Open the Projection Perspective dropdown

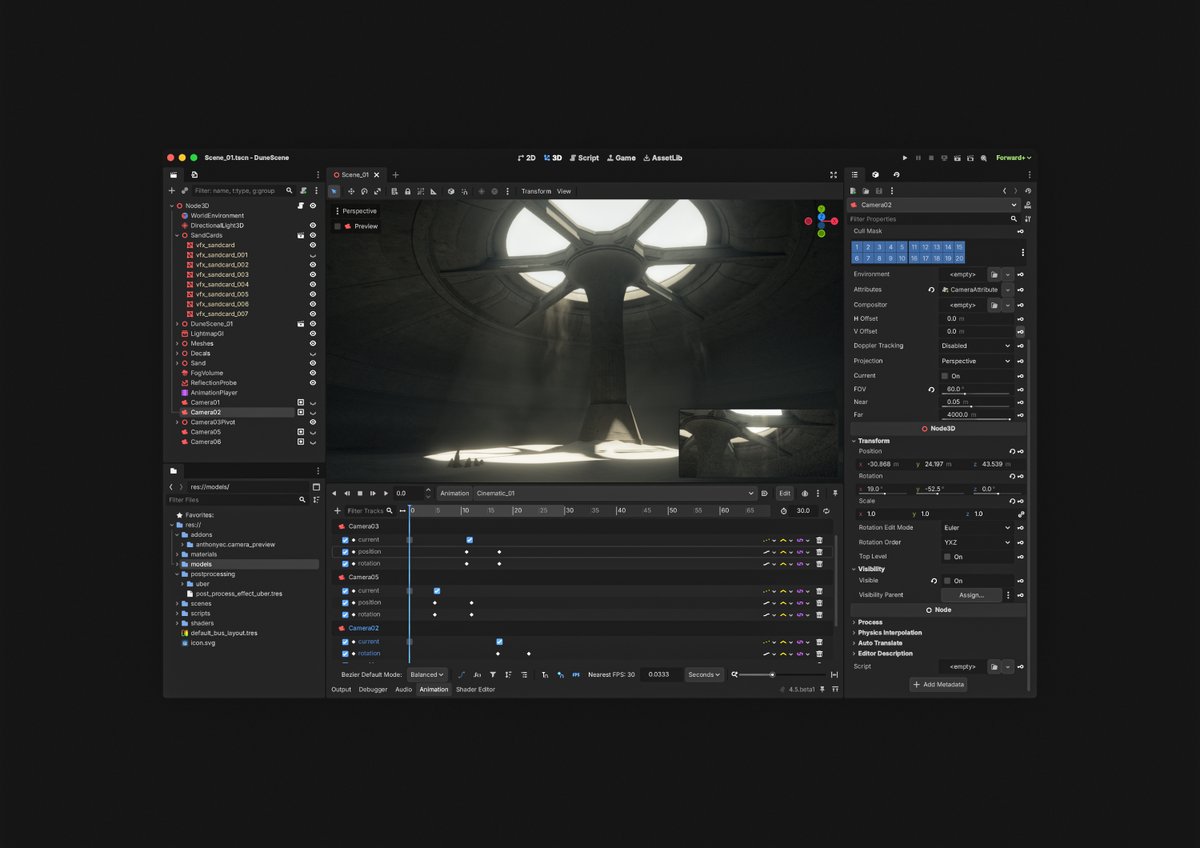pos(976,361)
